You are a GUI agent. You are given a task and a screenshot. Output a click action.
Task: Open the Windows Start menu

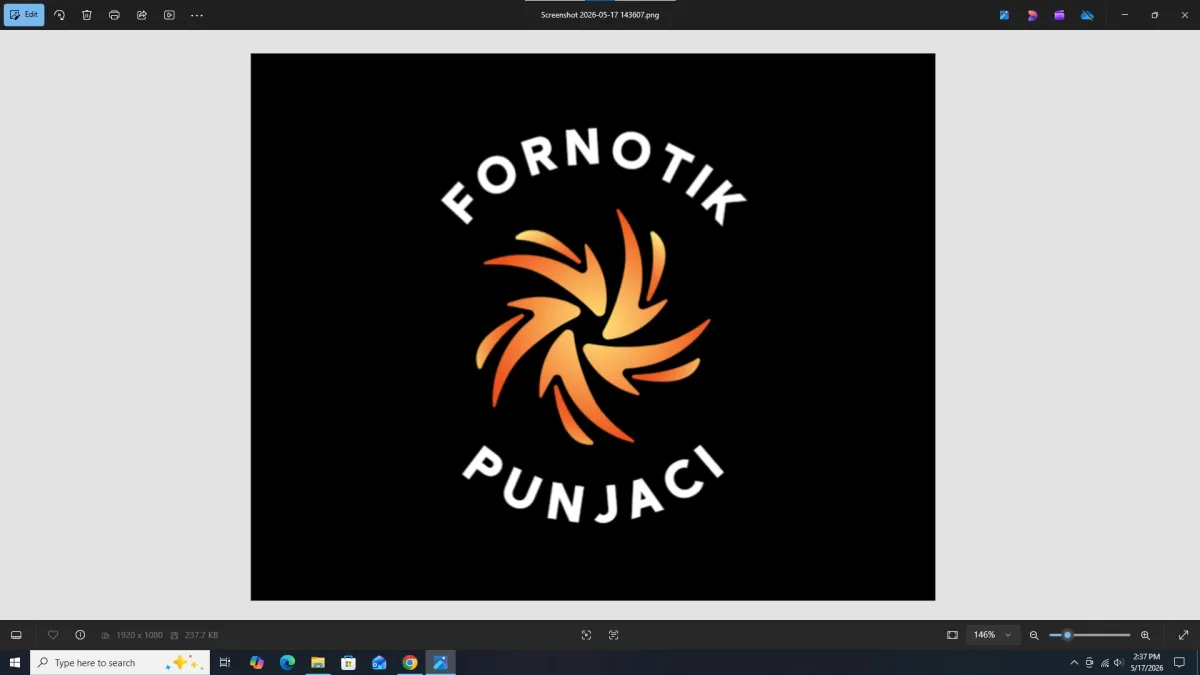(x=15, y=662)
